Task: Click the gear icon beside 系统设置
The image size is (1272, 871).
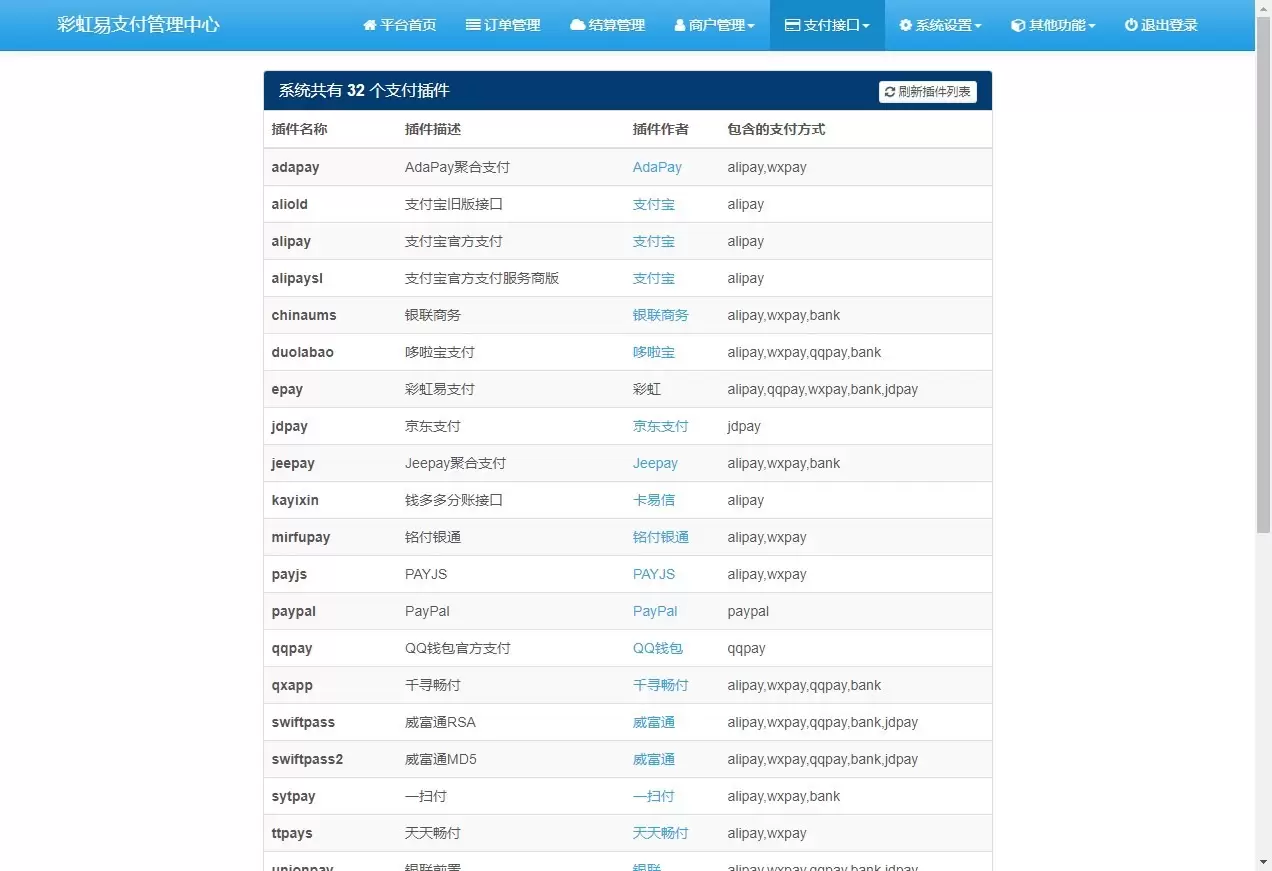Action: pyautogui.click(x=906, y=25)
